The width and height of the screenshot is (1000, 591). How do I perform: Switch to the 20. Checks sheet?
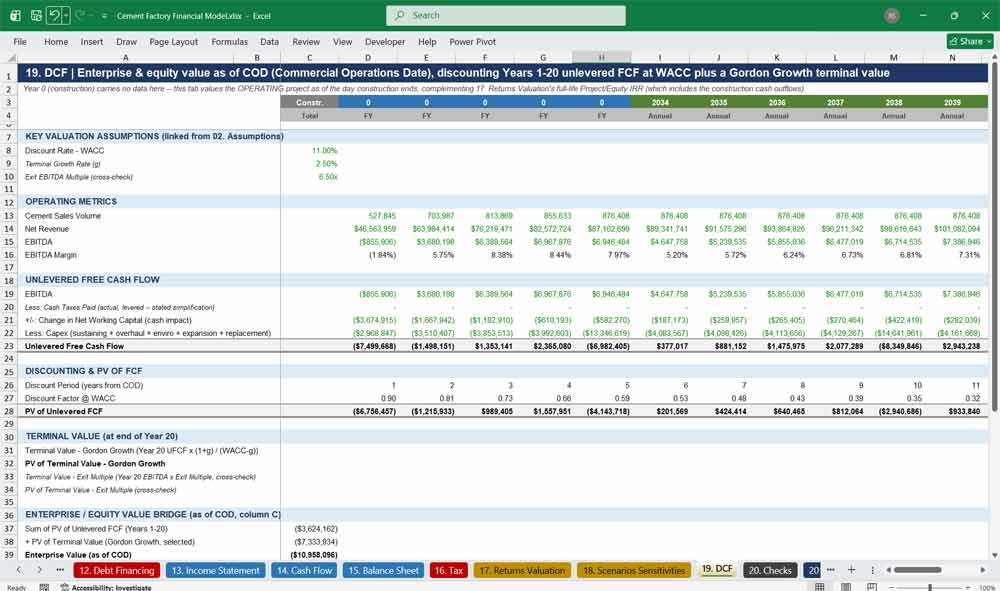click(x=770, y=571)
